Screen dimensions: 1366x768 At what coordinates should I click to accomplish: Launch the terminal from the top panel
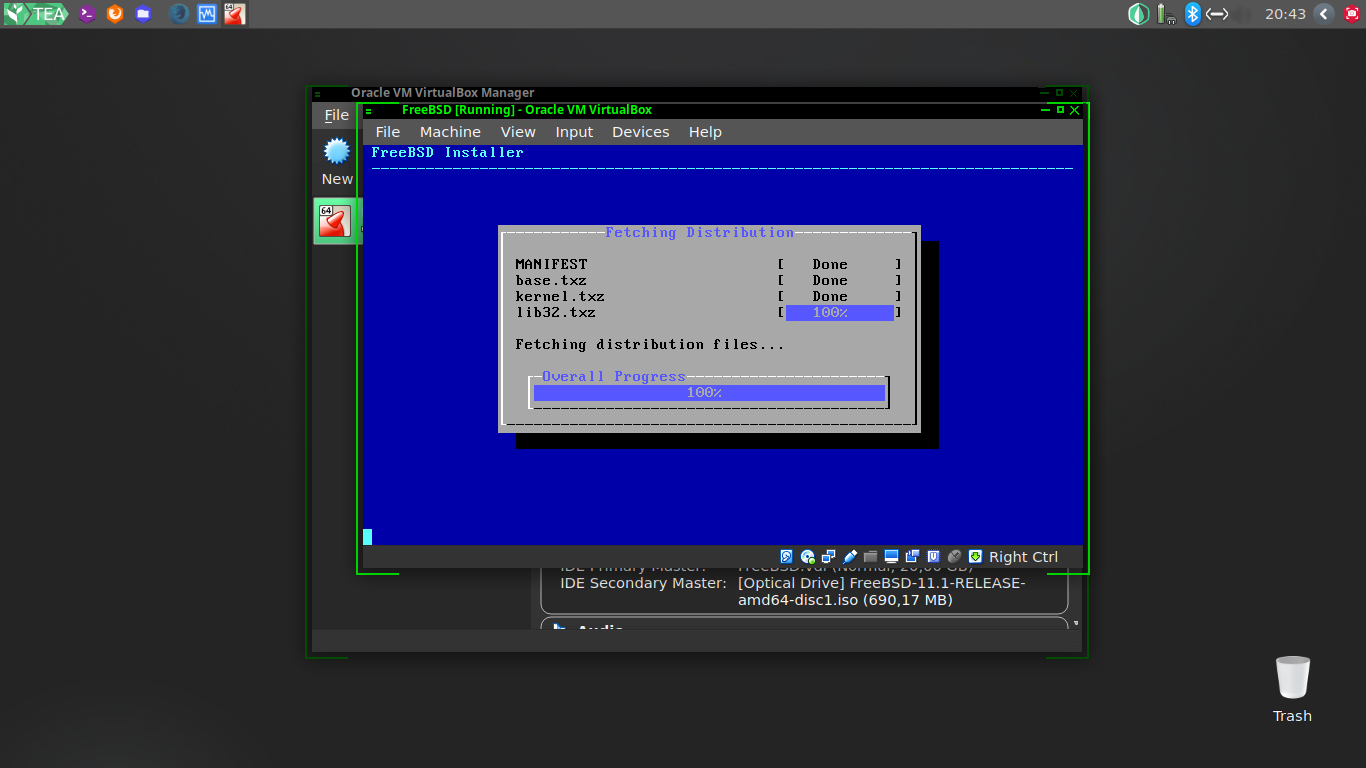[87, 14]
